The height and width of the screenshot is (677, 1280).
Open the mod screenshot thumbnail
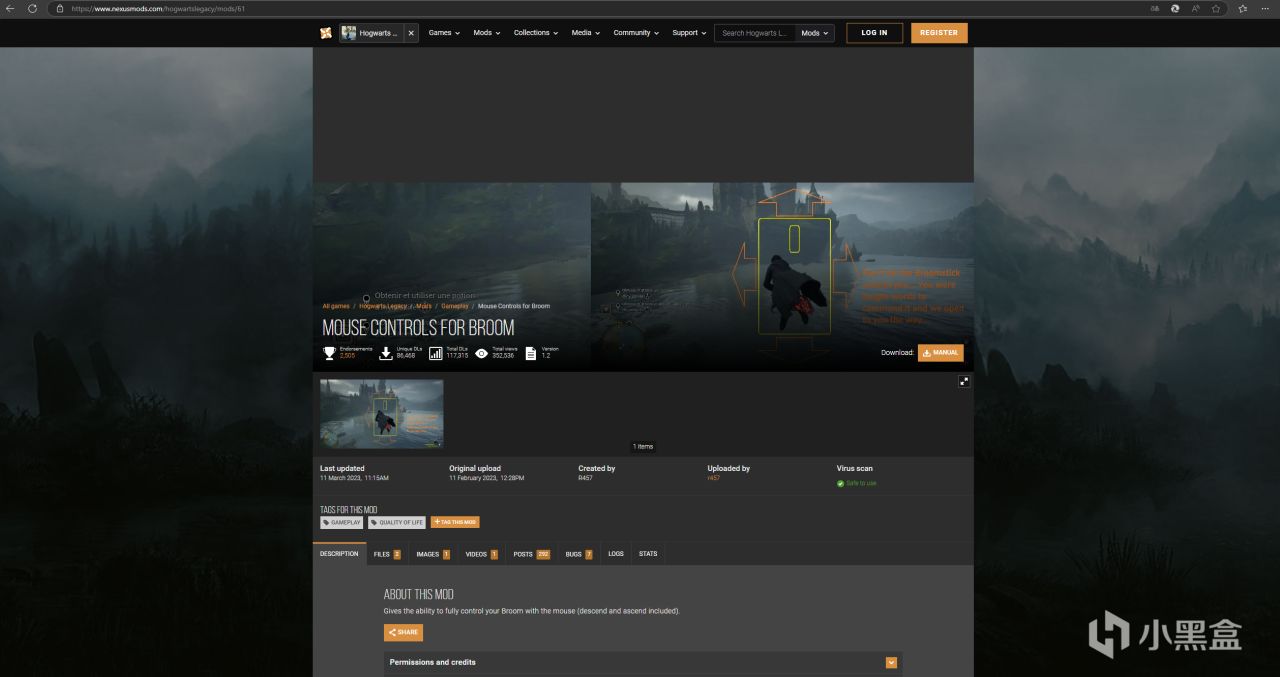point(382,413)
